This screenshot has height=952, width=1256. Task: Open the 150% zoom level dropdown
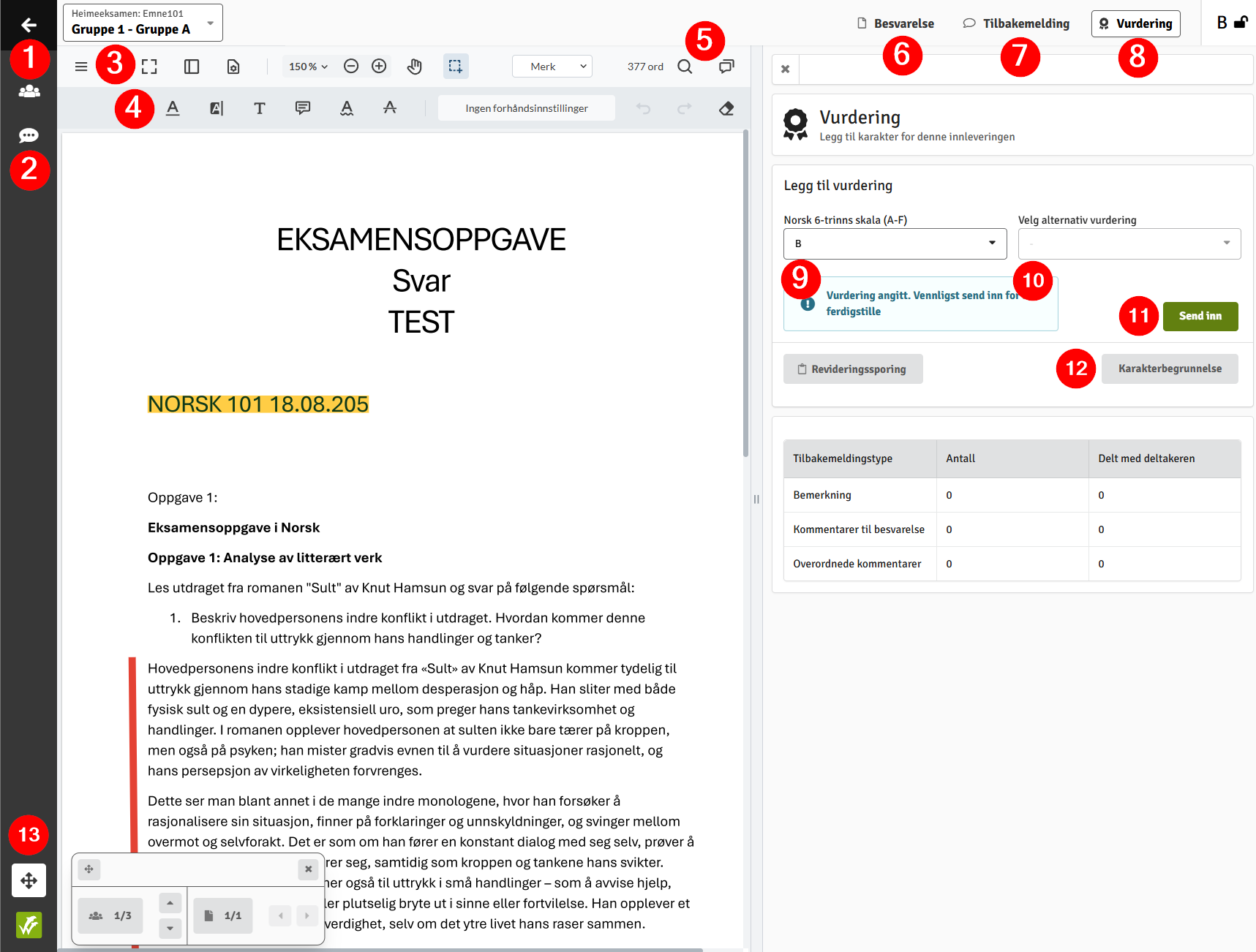pyautogui.click(x=308, y=67)
